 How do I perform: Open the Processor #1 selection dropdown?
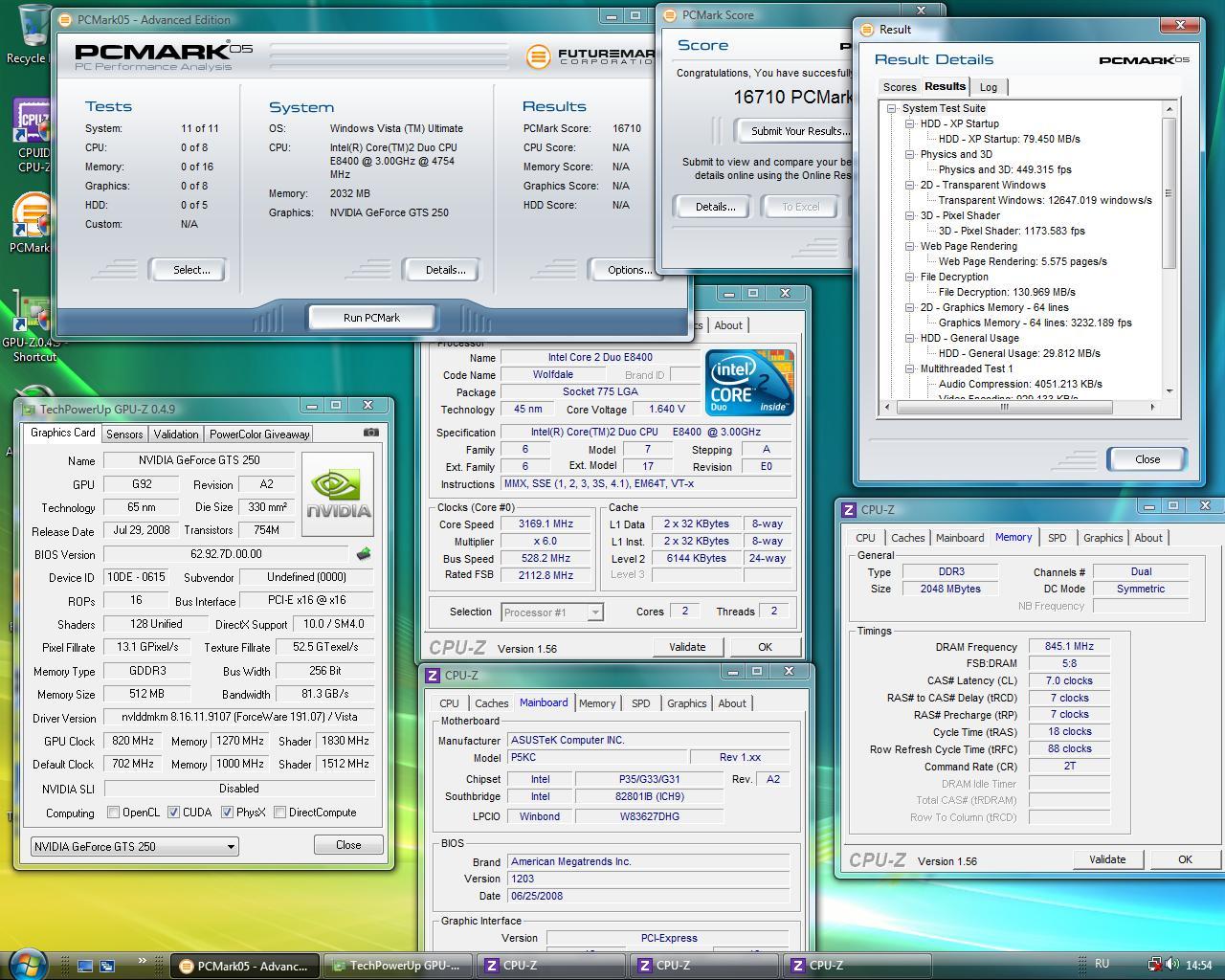coord(552,612)
